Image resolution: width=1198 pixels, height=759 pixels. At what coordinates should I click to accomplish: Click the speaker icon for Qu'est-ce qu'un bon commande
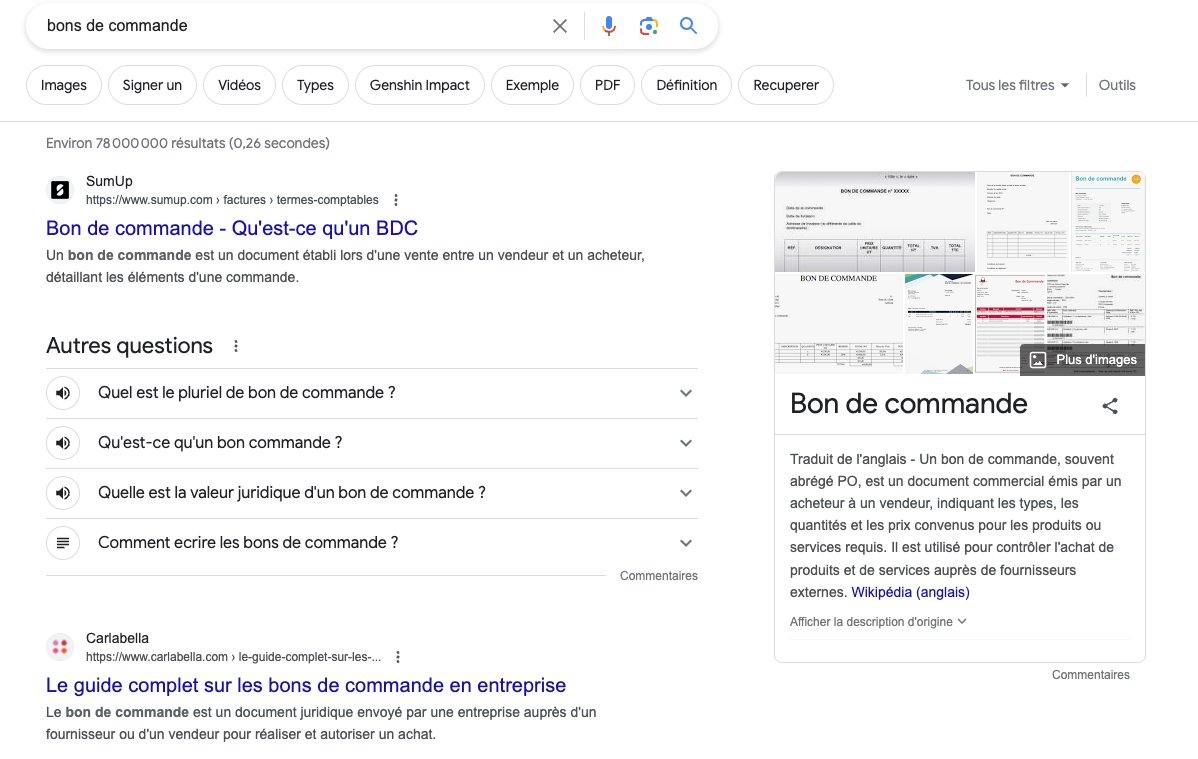pyautogui.click(x=63, y=443)
